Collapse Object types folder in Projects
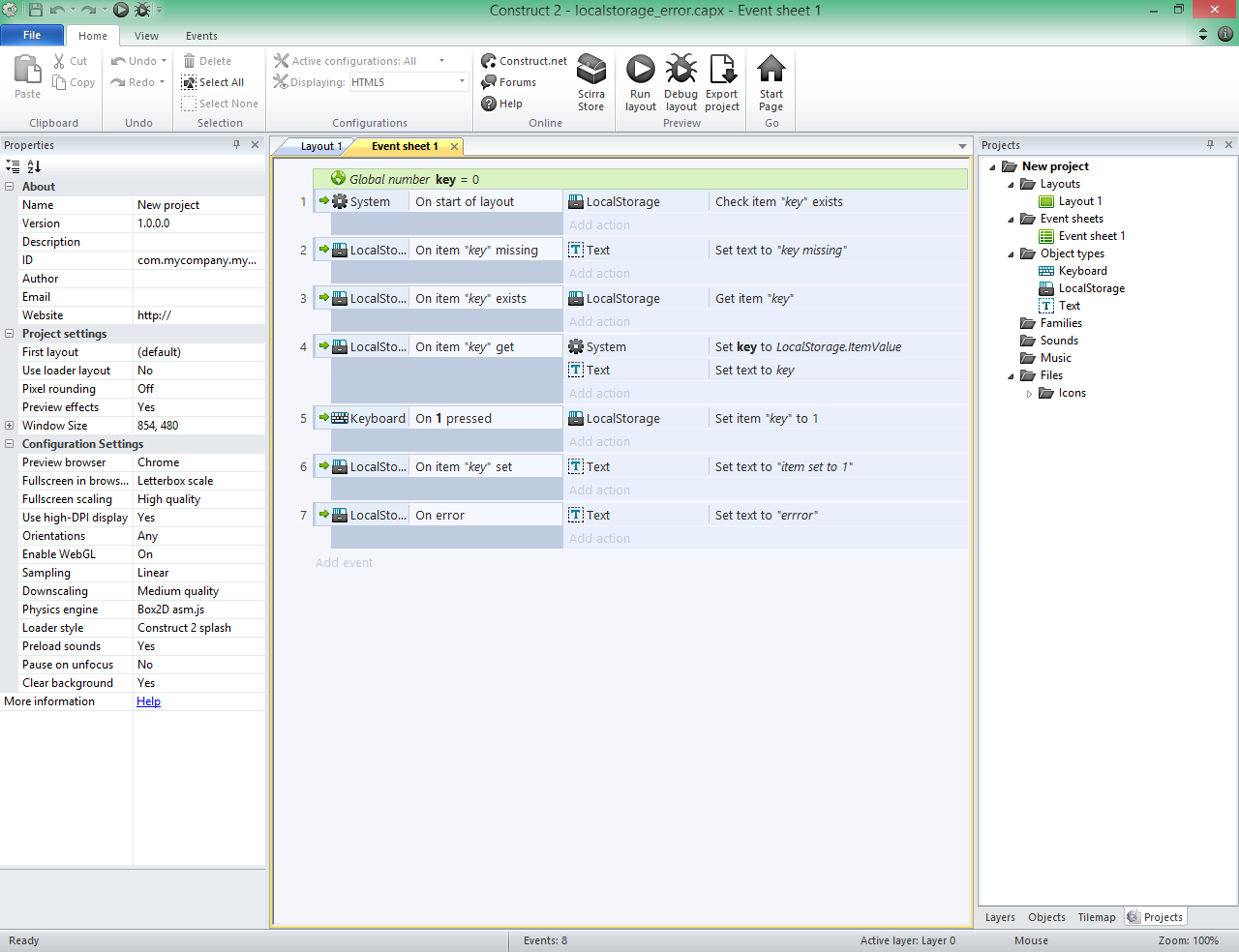 tap(1011, 253)
